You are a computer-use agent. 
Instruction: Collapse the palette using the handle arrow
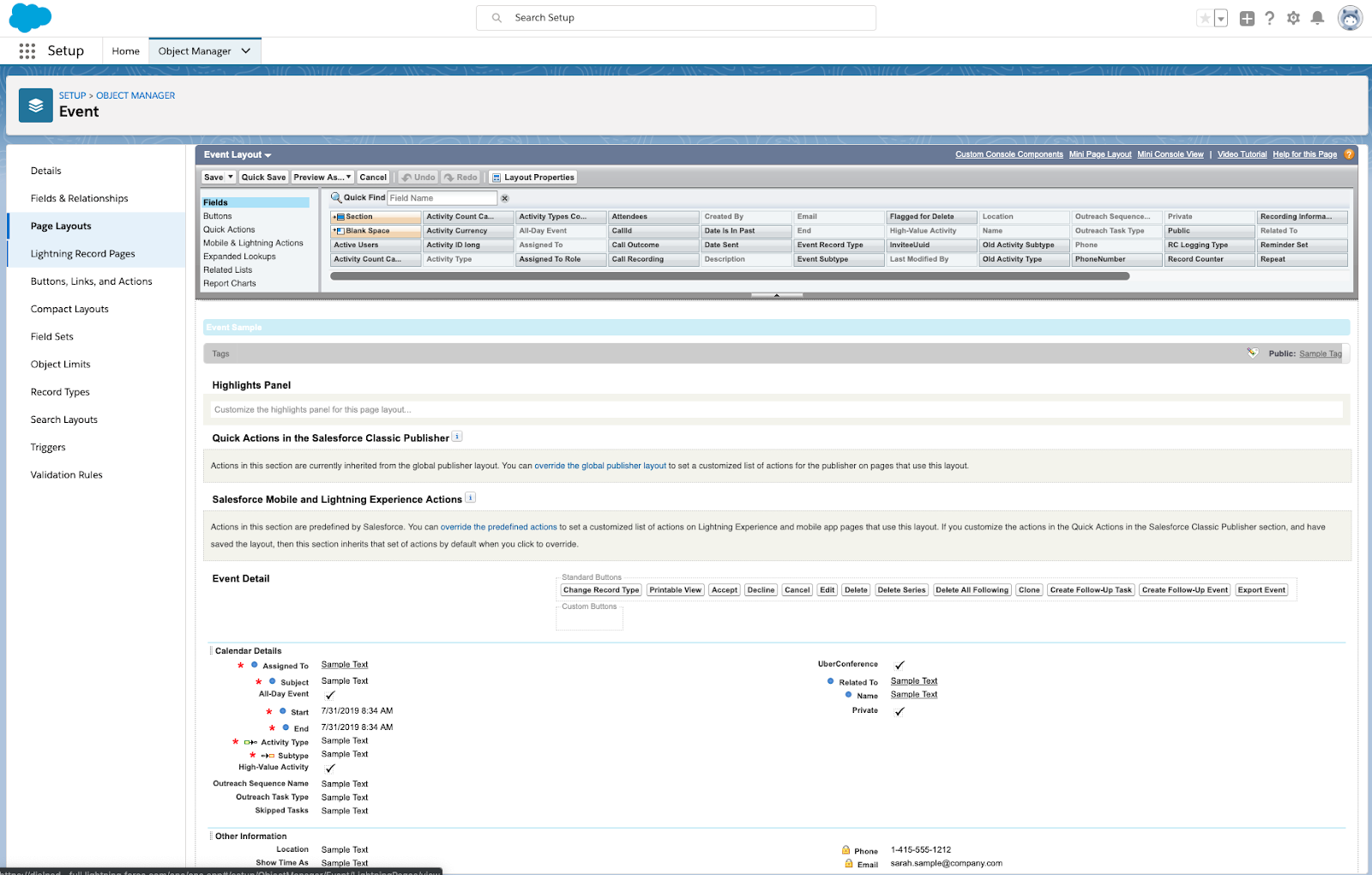[777, 295]
